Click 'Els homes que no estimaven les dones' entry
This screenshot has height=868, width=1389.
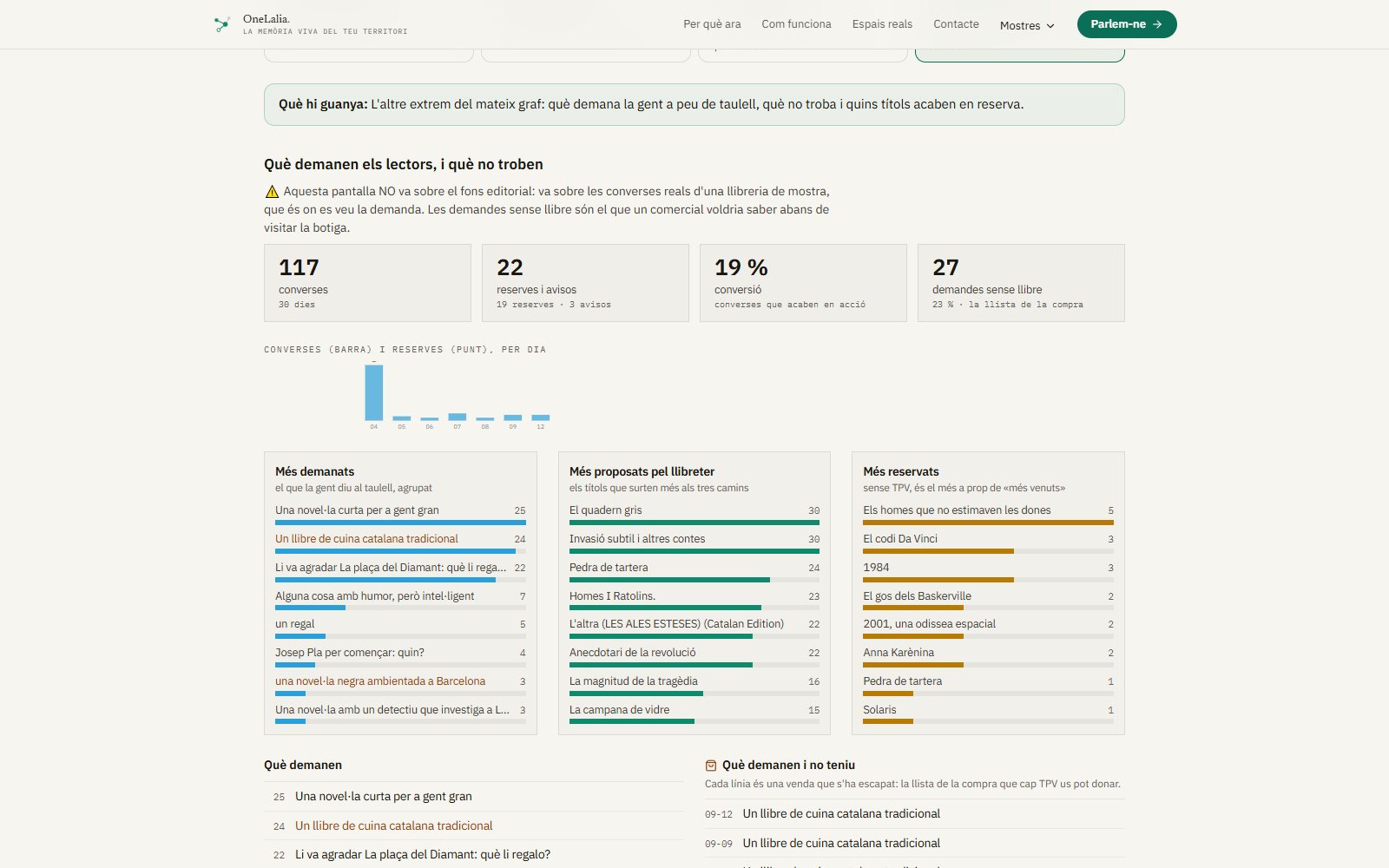tap(957, 510)
